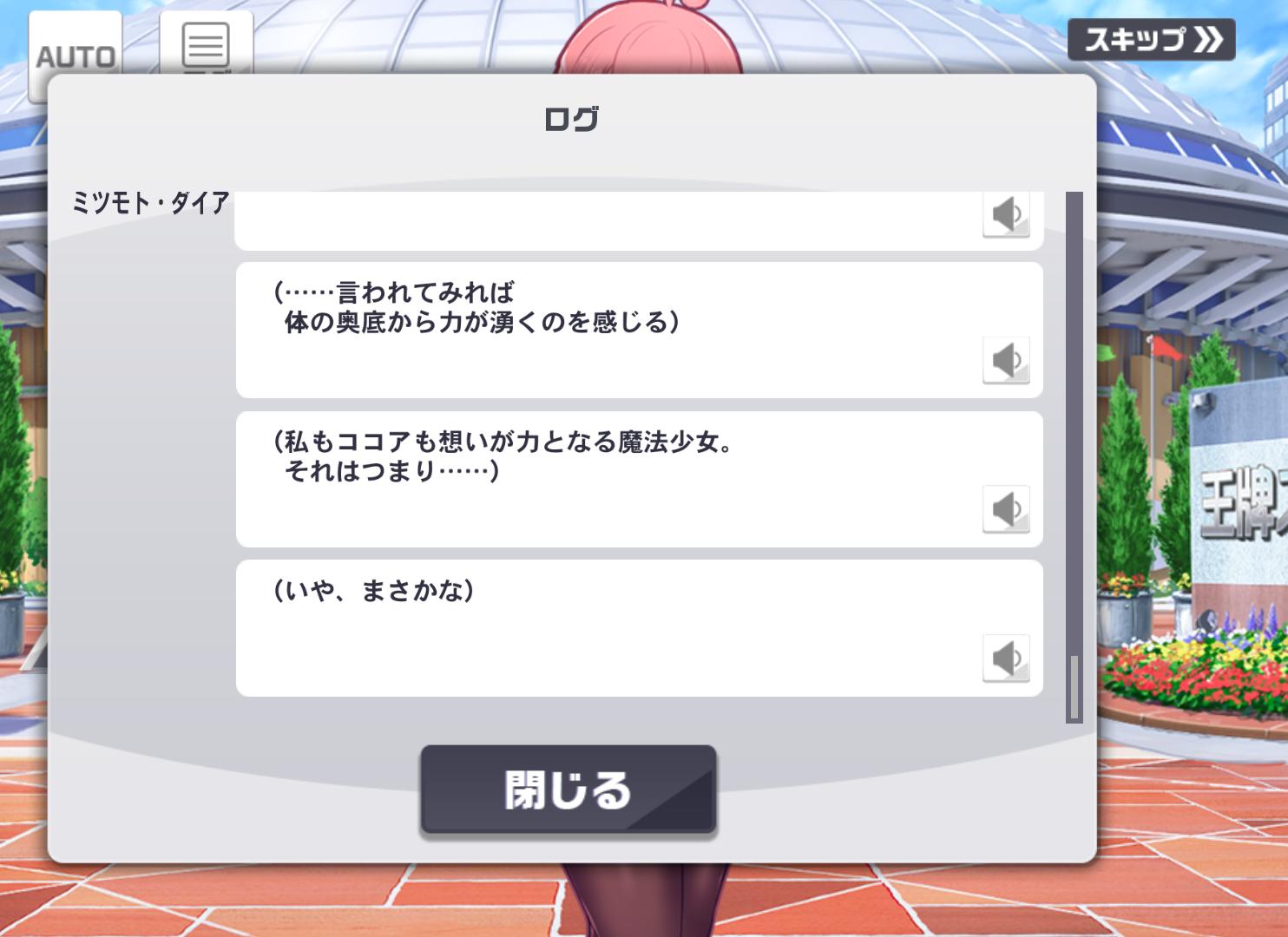1288x937 pixels.
Task: Play voice for 私もココアも line
Action: [x=1006, y=509]
